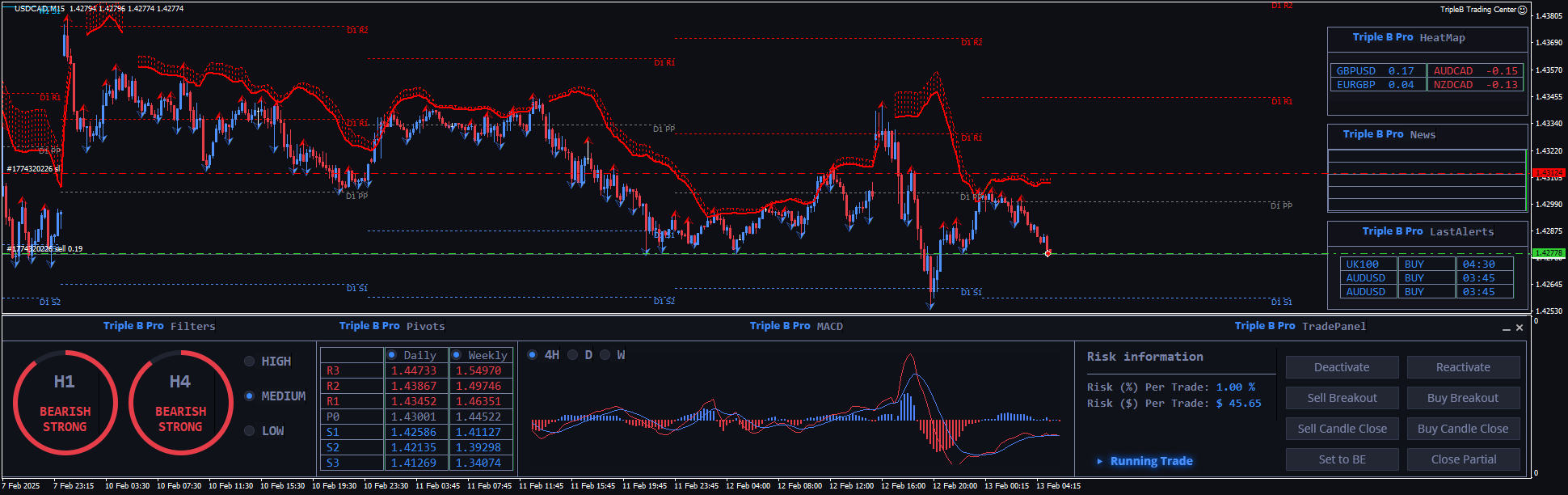Image resolution: width=1568 pixels, height=495 pixels.
Task: Toggle the Daily pivots radio button
Action: (x=392, y=355)
